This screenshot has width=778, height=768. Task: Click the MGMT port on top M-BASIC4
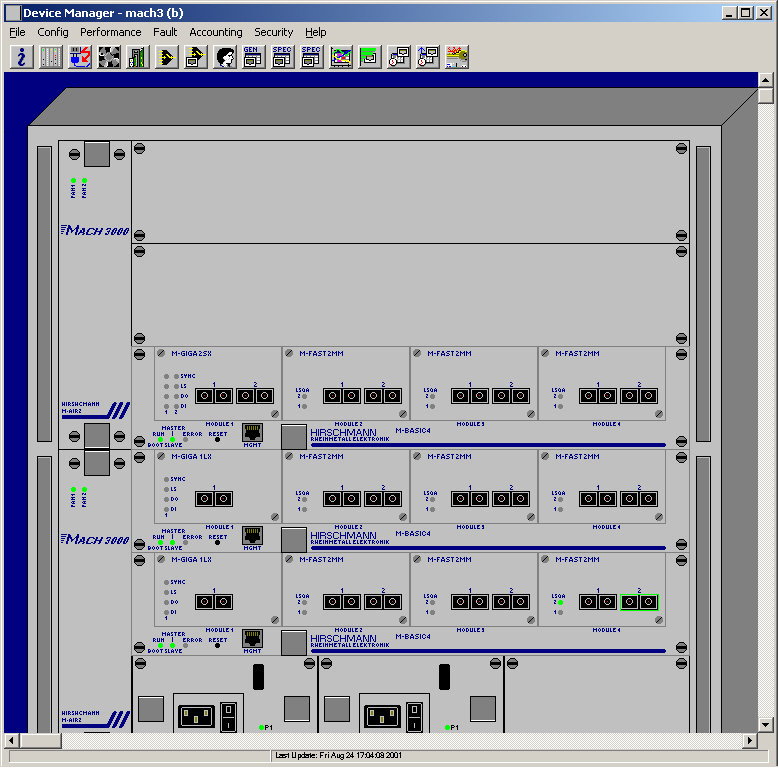253,433
